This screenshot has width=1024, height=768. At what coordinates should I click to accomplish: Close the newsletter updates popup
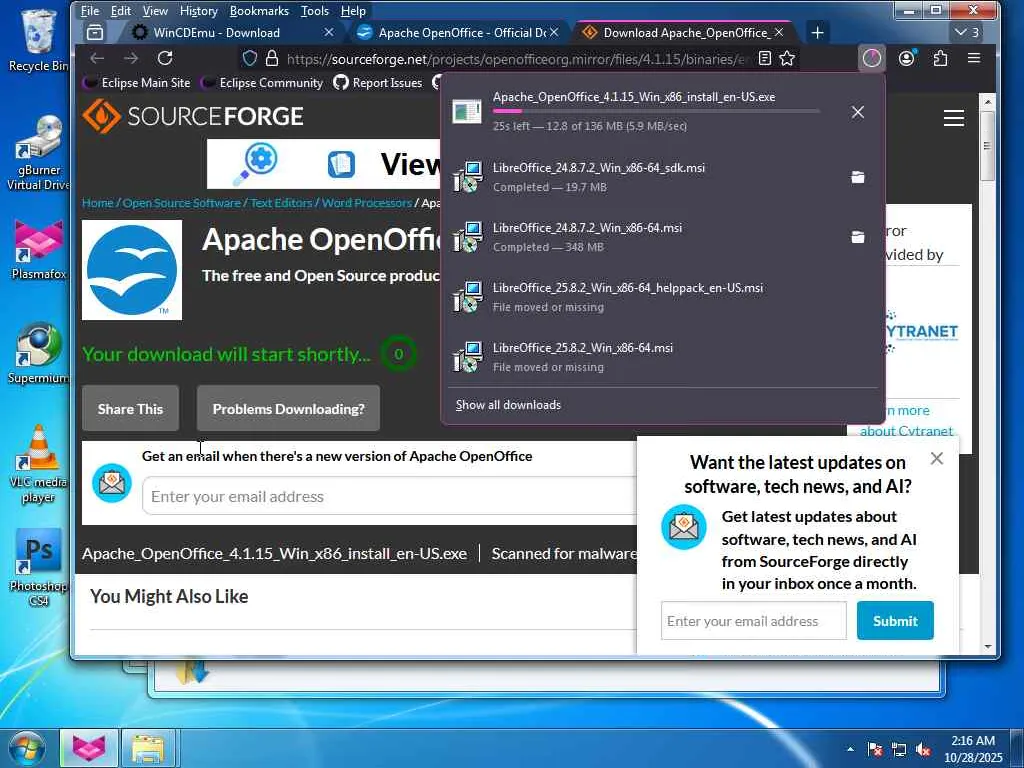point(937,458)
